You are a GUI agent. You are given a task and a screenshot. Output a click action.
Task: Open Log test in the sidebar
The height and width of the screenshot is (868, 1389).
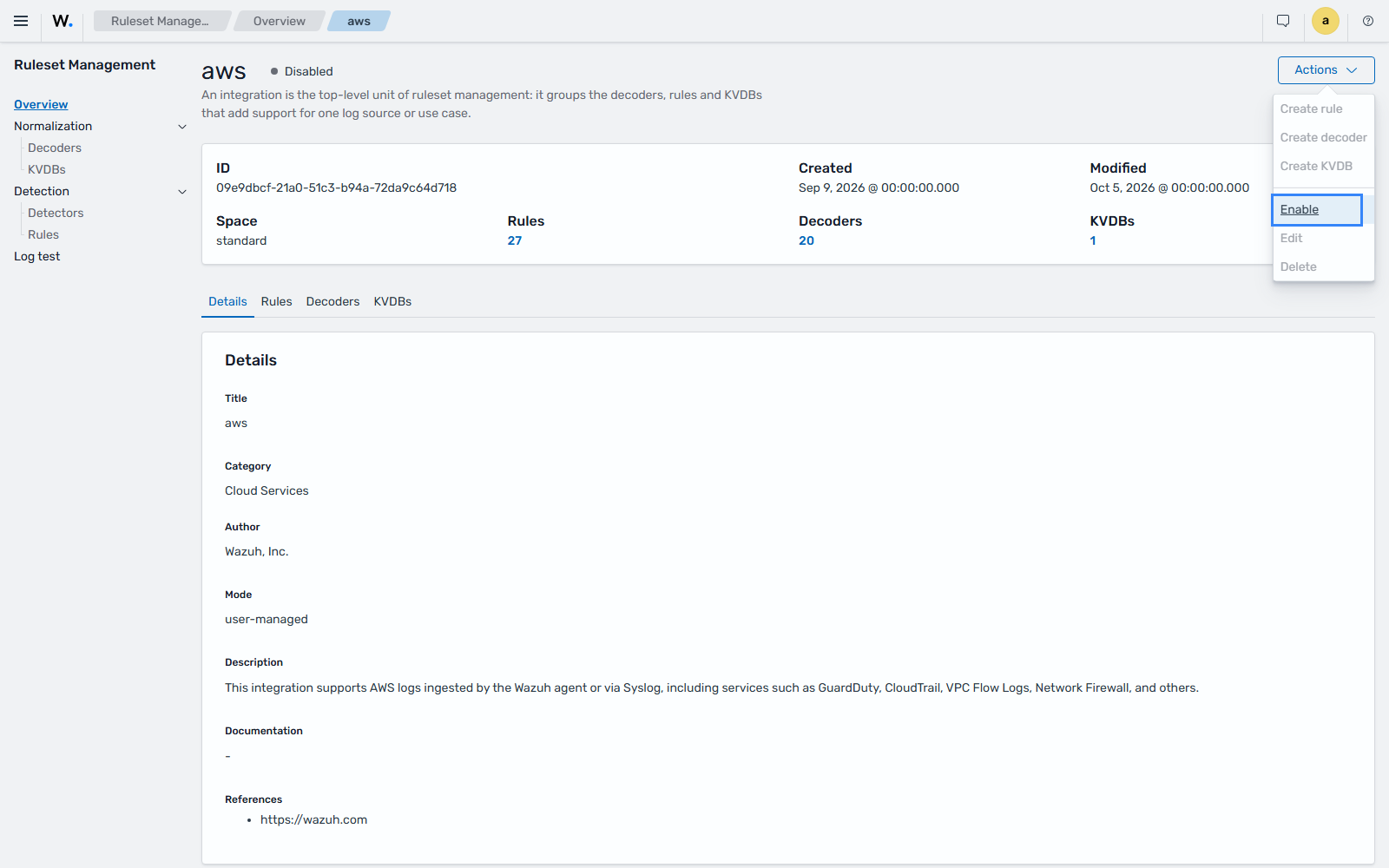click(37, 256)
